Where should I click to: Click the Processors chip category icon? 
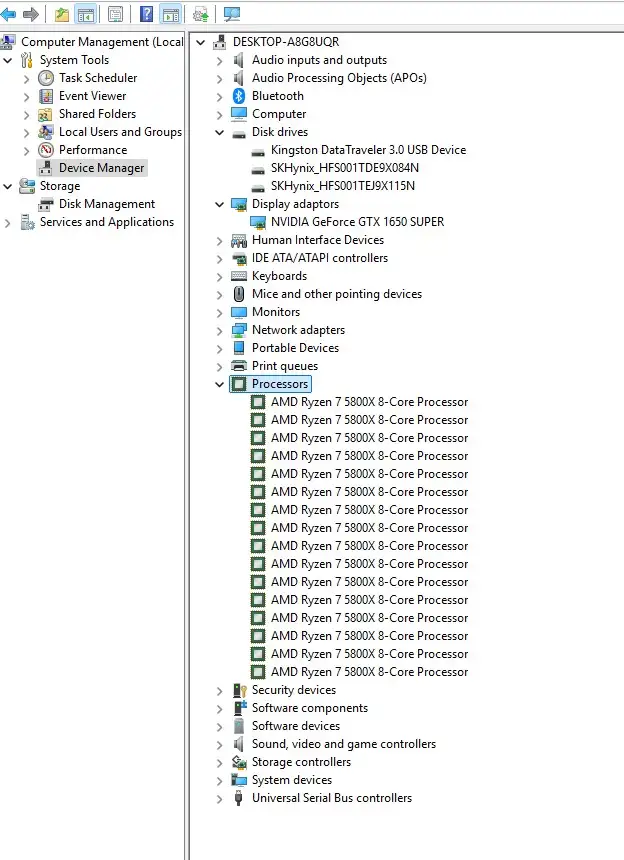pyautogui.click(x=239, y=384)
